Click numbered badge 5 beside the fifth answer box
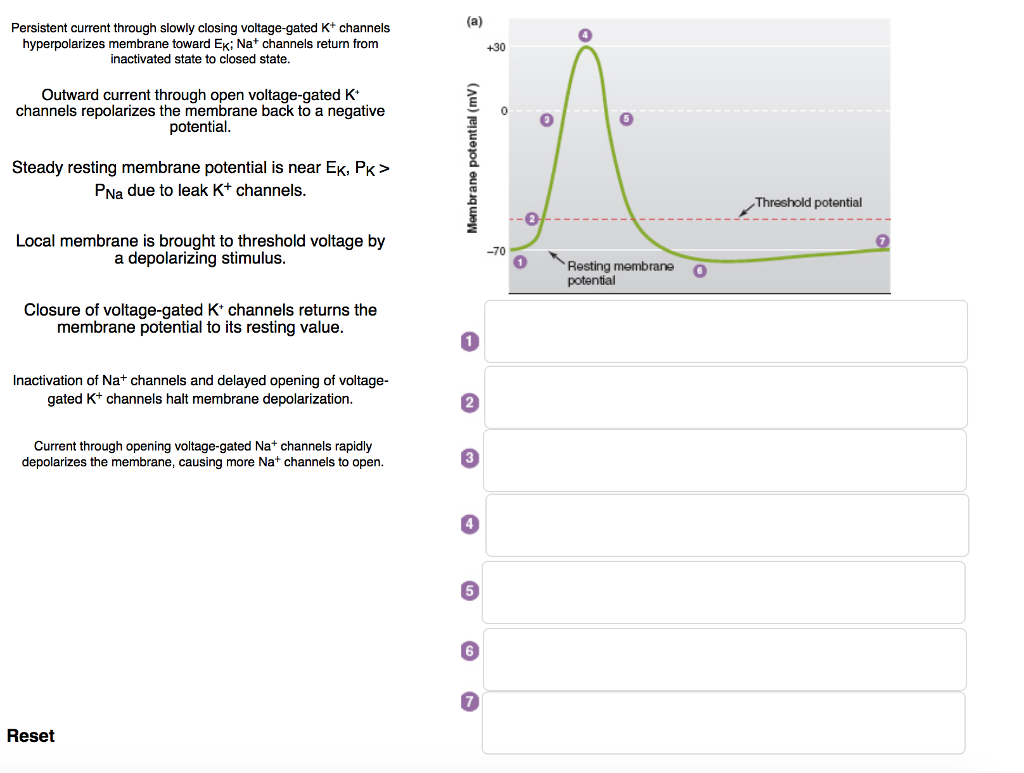The height and width of the screenshot is (773, 1024). click(467, 590)
